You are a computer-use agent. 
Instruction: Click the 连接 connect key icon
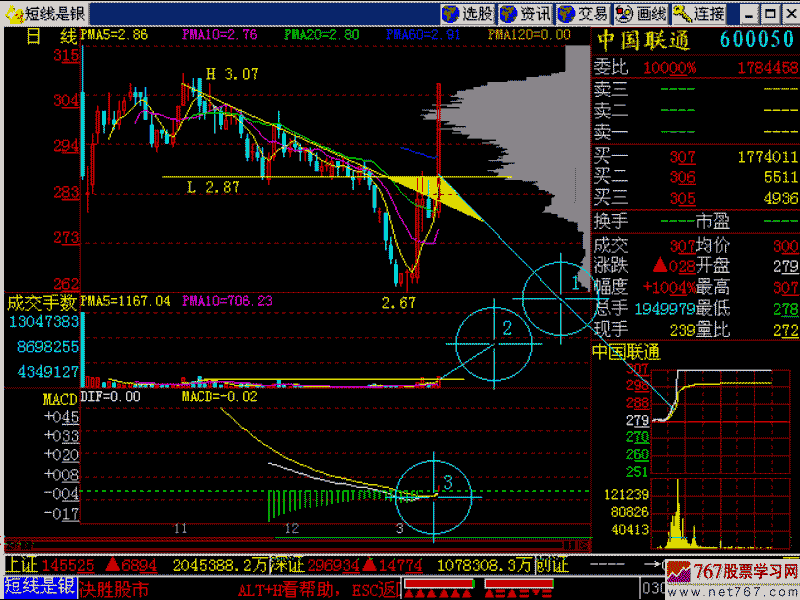coord(699,14)
